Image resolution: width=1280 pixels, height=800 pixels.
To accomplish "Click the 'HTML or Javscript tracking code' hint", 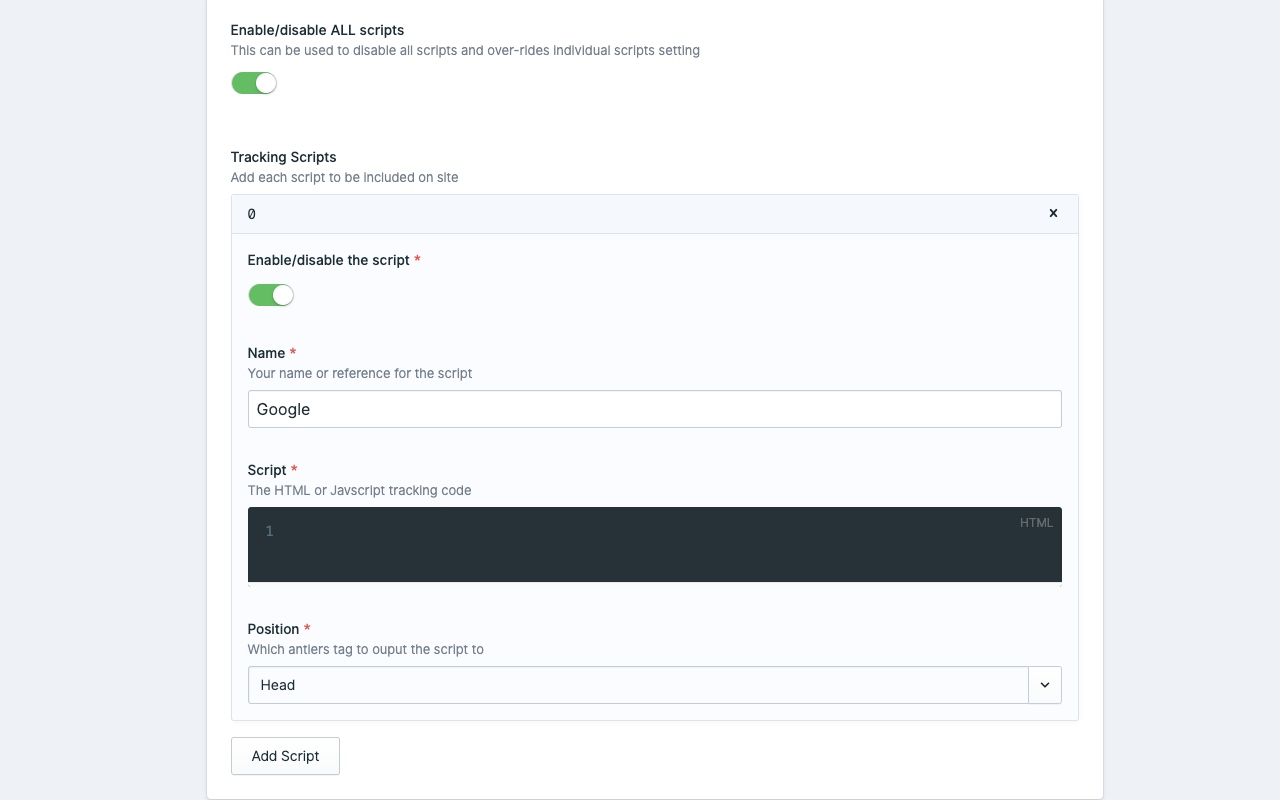I will coord(359,490).
